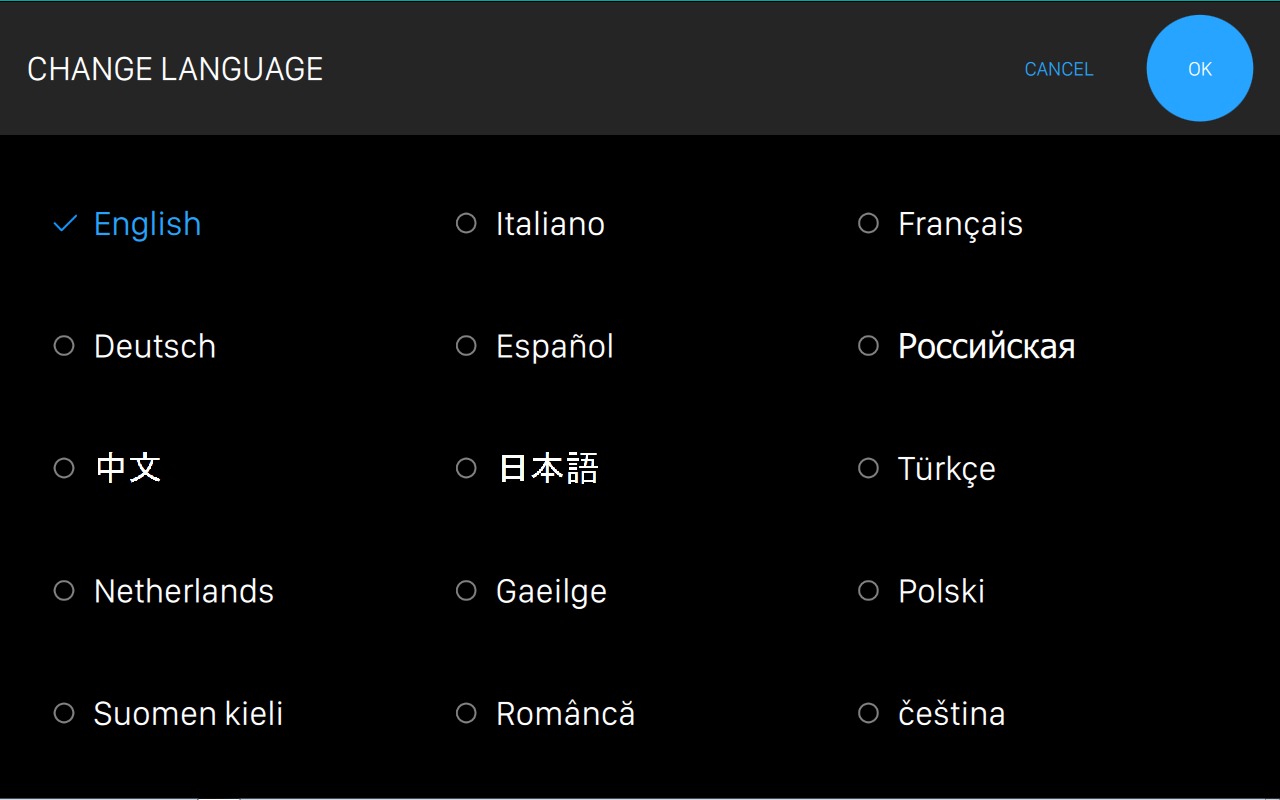The width and height of the screenshot is (1280, 800).
Task: Select the Polski language option
Action: (868, 591)
